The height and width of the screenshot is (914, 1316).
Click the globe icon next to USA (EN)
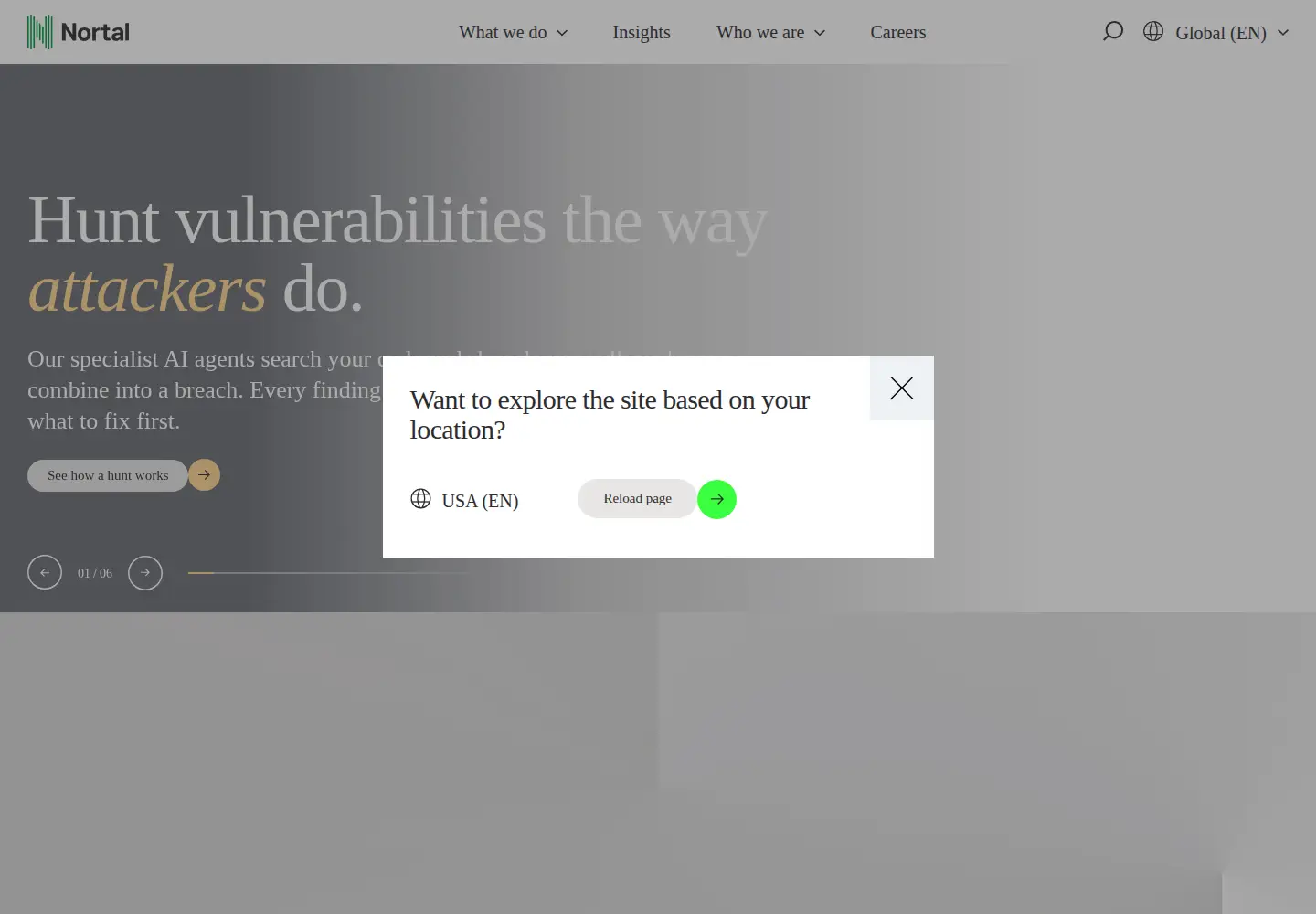[420, 499]
